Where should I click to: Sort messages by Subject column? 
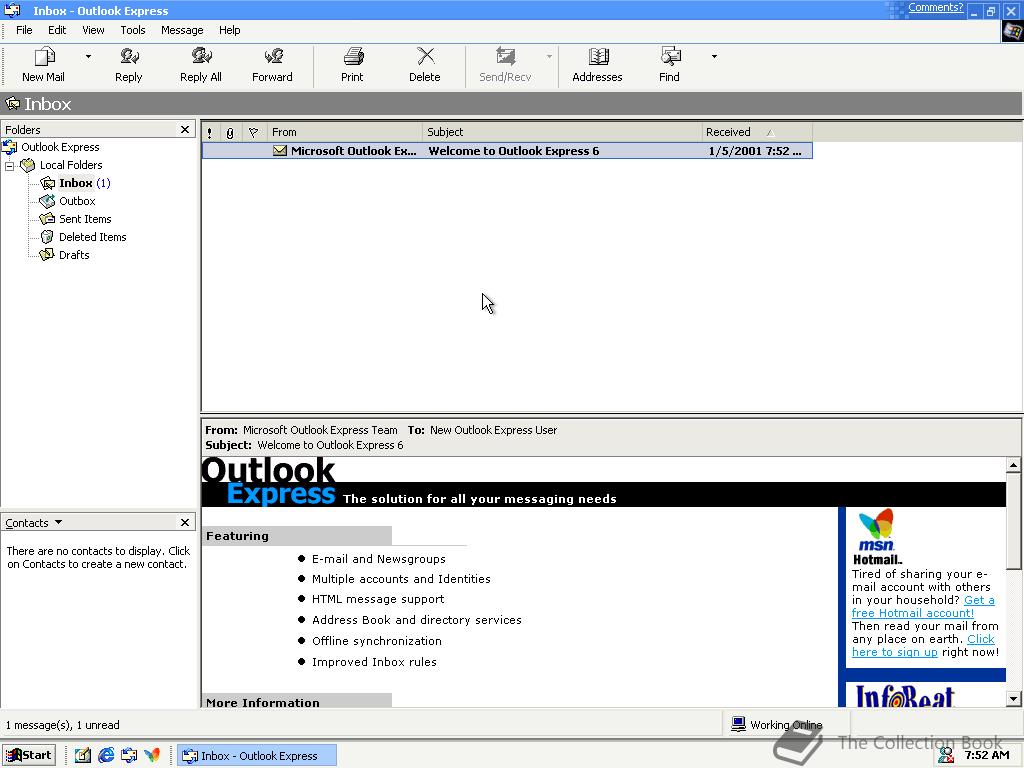coord(562,133)
